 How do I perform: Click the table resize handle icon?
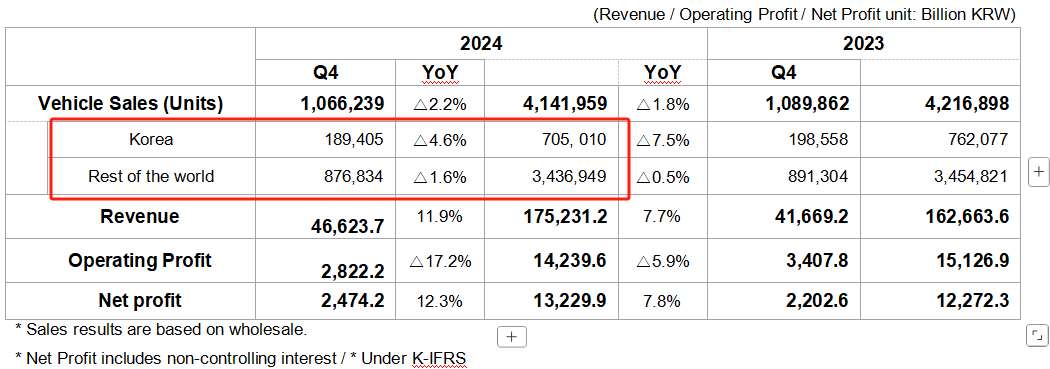click(x=1037, y=335)
